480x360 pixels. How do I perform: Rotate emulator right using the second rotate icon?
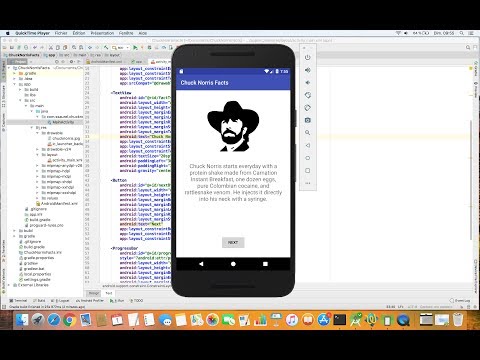pyautogui.click(x=308, y=108)
